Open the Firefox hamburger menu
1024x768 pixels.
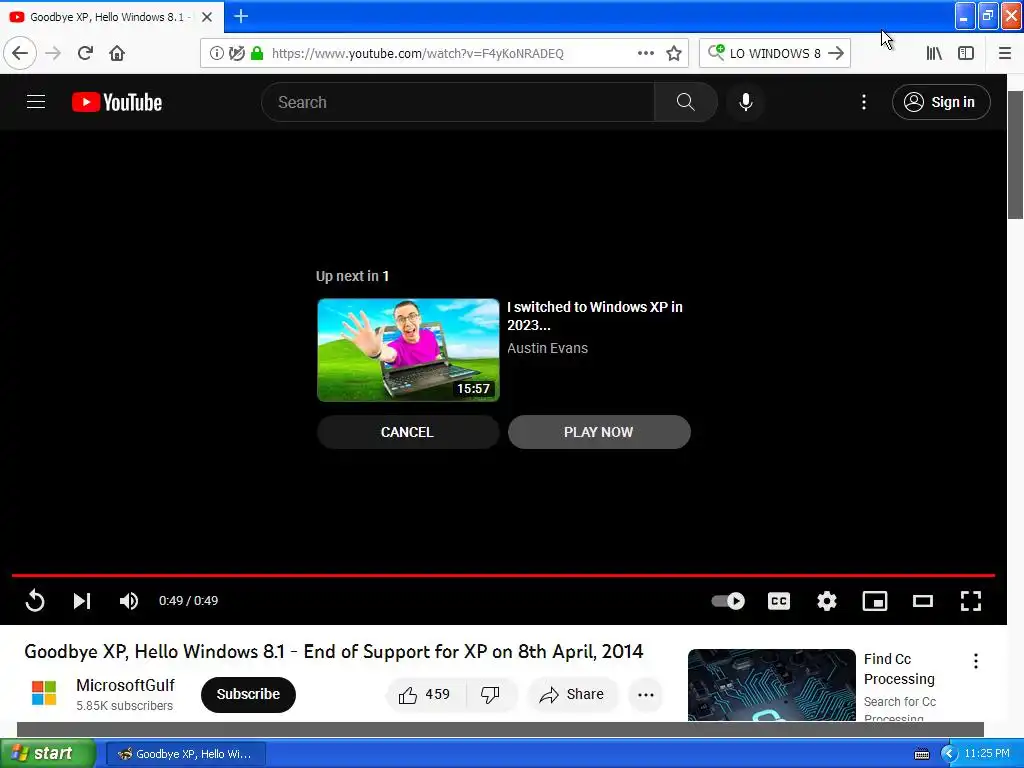coord(1004,53)
